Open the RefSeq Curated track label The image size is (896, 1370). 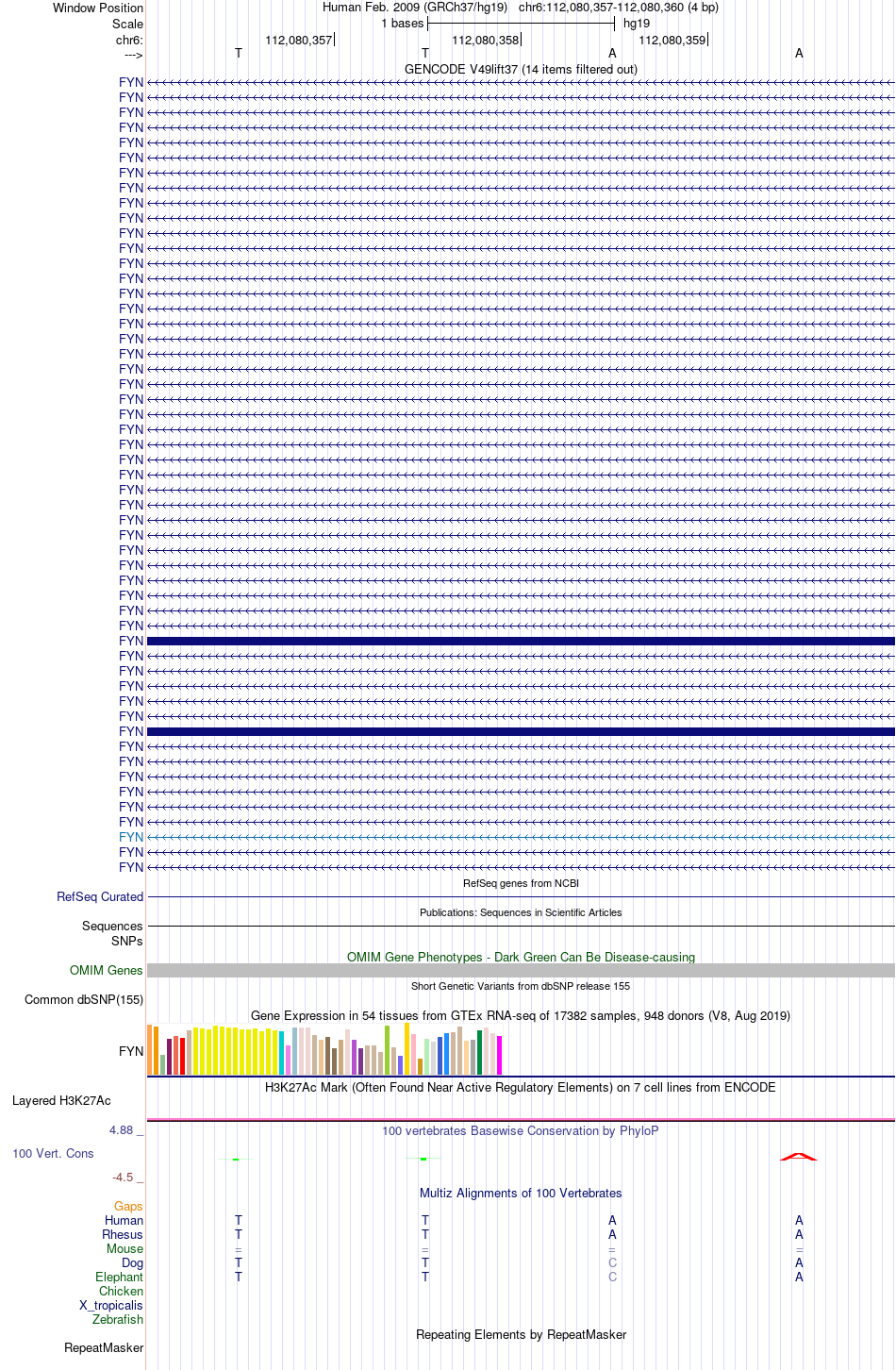point(100,896)
